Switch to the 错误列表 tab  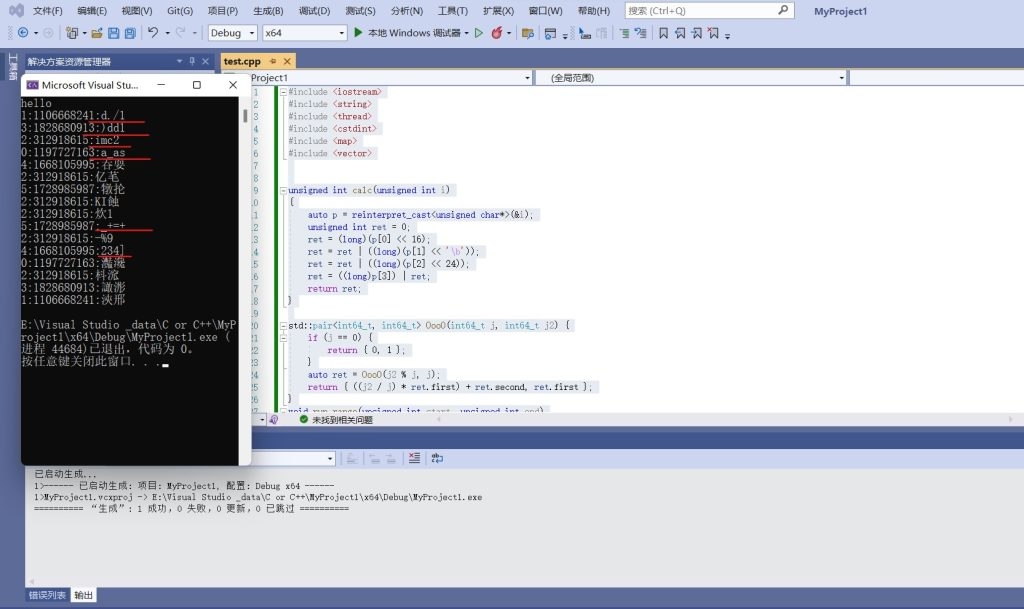[x=47, y=595]
